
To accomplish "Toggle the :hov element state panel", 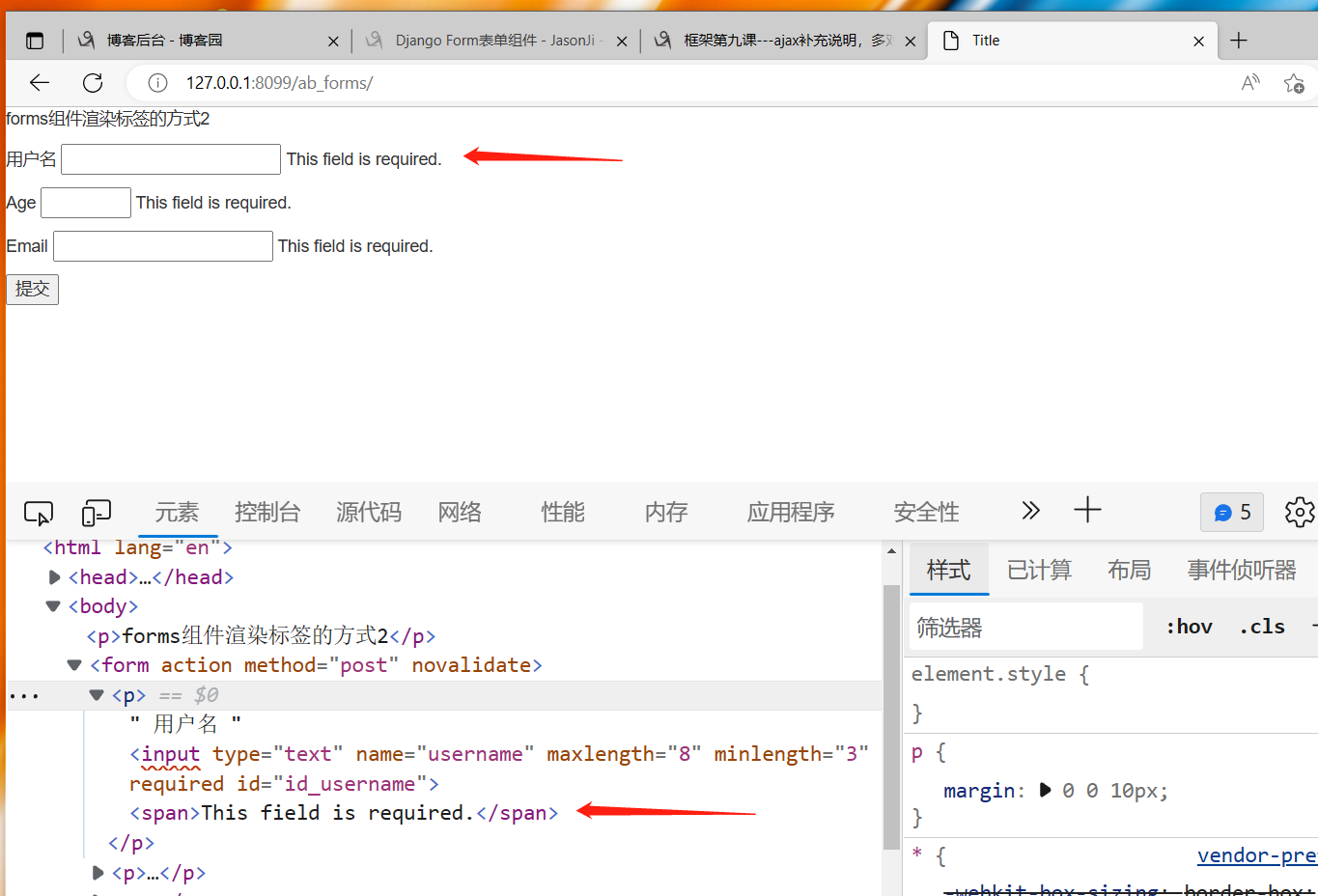I will click(1189, 628).
